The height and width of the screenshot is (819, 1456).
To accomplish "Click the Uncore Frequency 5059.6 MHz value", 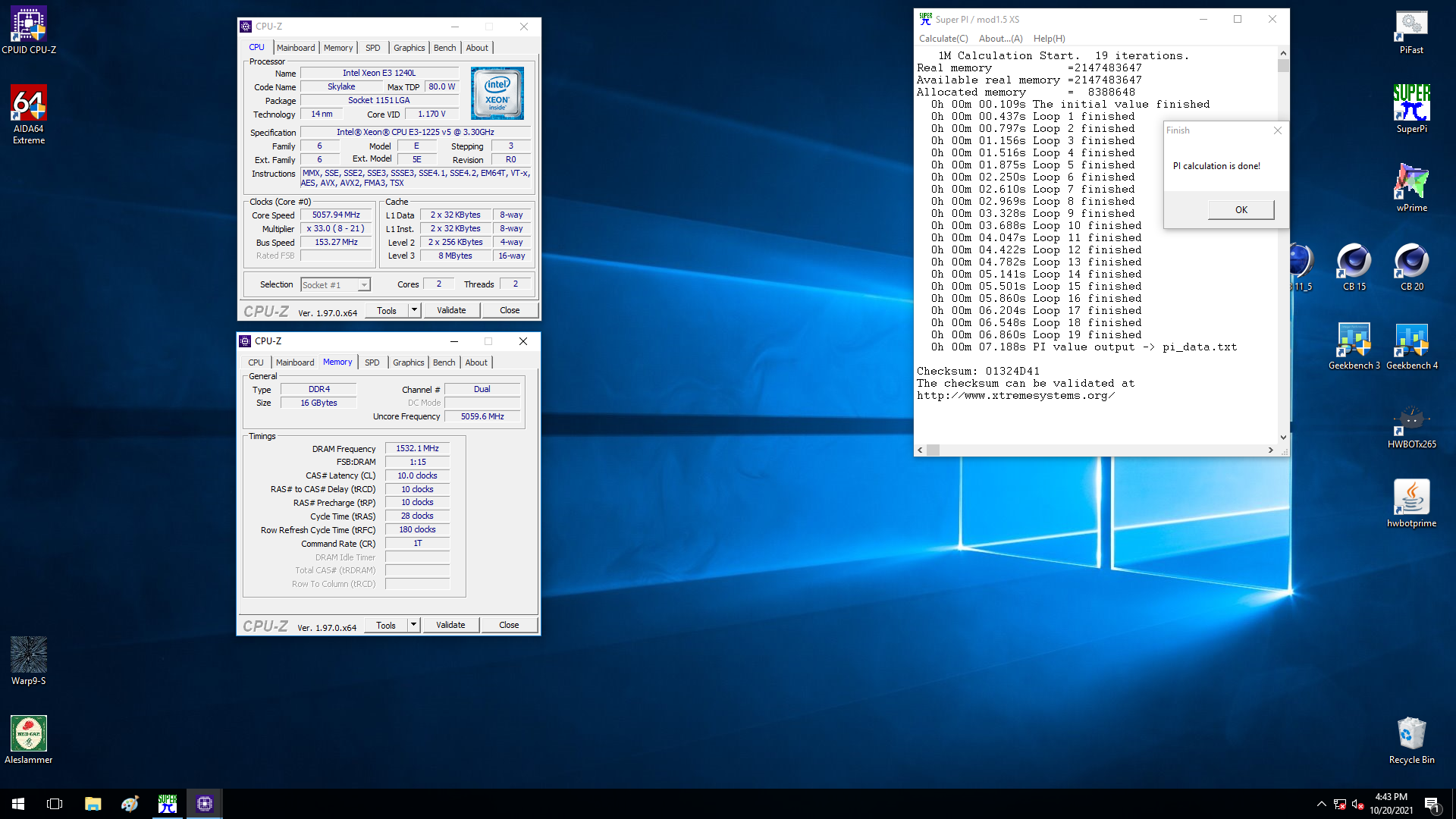I will (482, 417).
